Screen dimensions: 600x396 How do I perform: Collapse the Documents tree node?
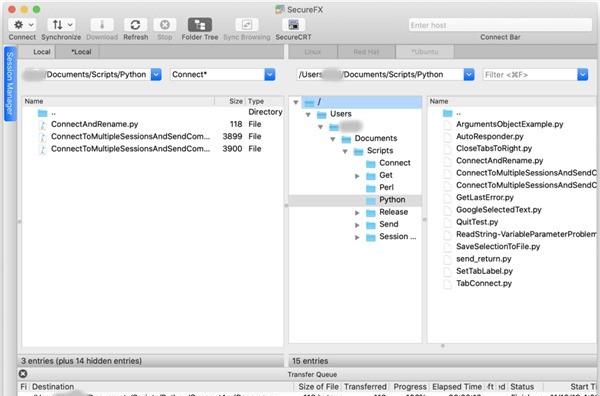pyautogui.click(x=333, y=139)
